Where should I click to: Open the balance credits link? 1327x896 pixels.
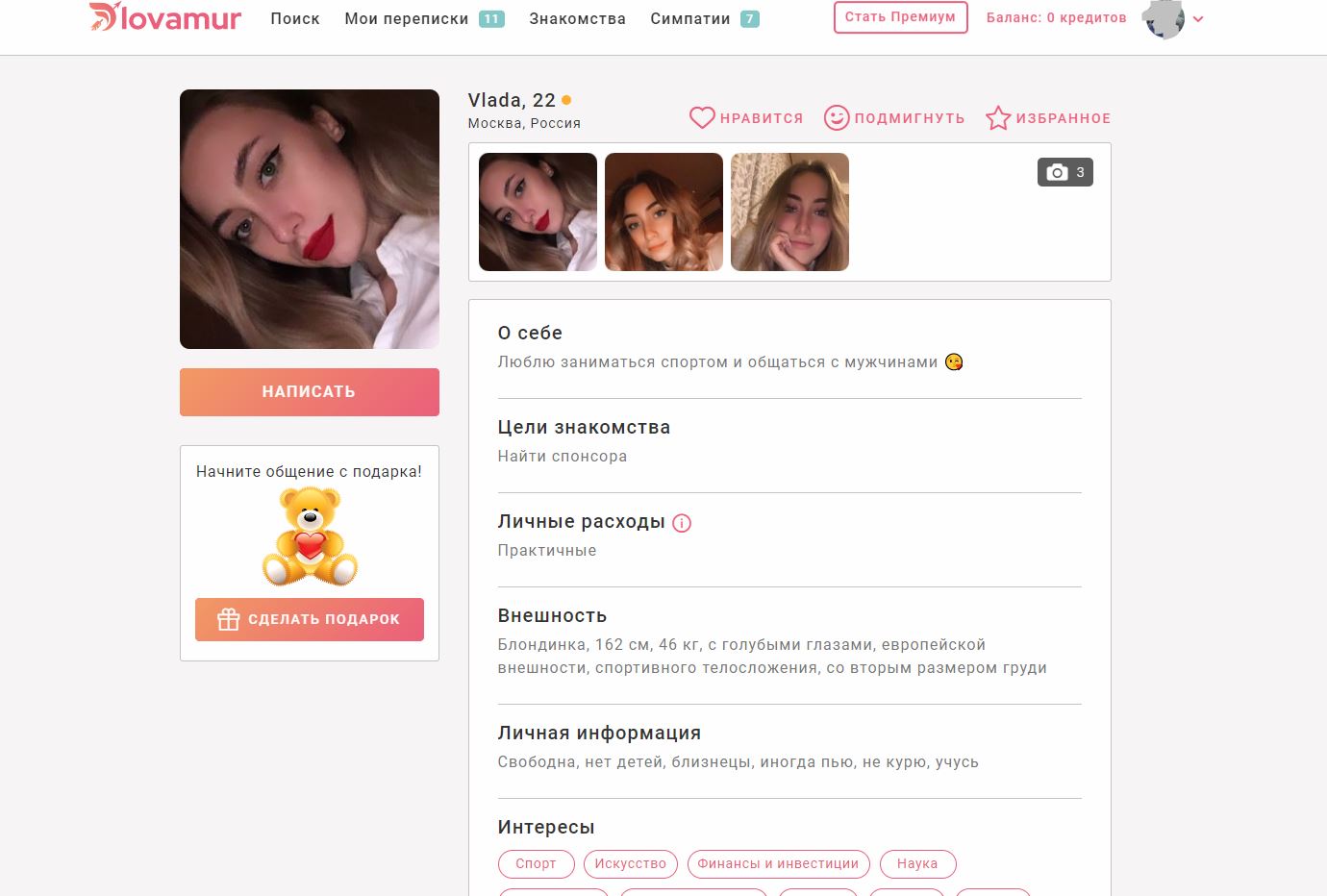click(x=1056, y=17)
